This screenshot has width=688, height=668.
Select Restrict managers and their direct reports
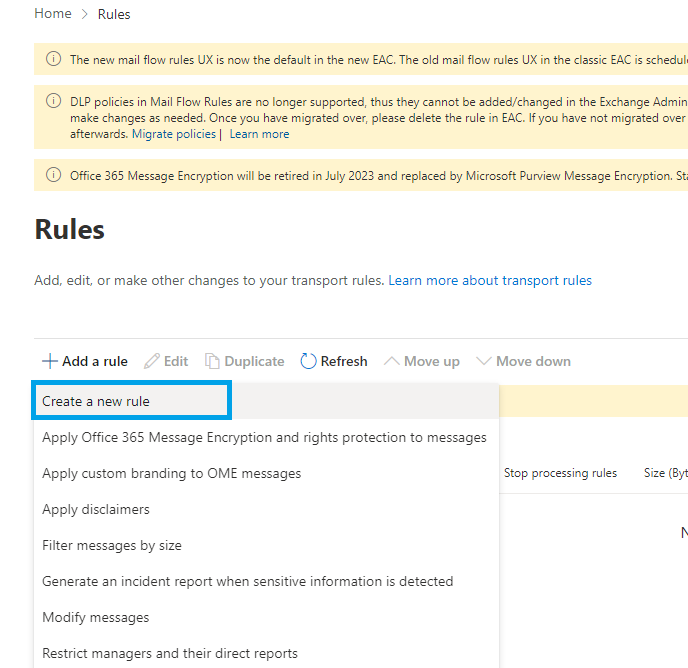click(170, 653)
